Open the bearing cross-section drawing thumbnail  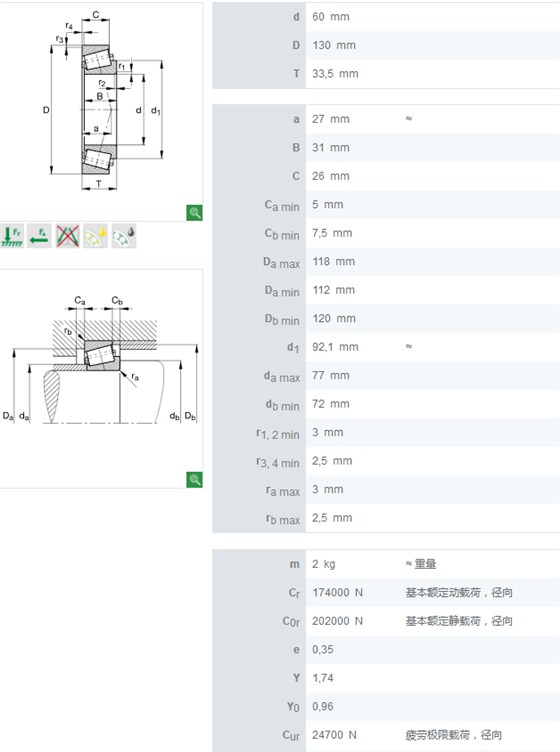pos(101,112)
